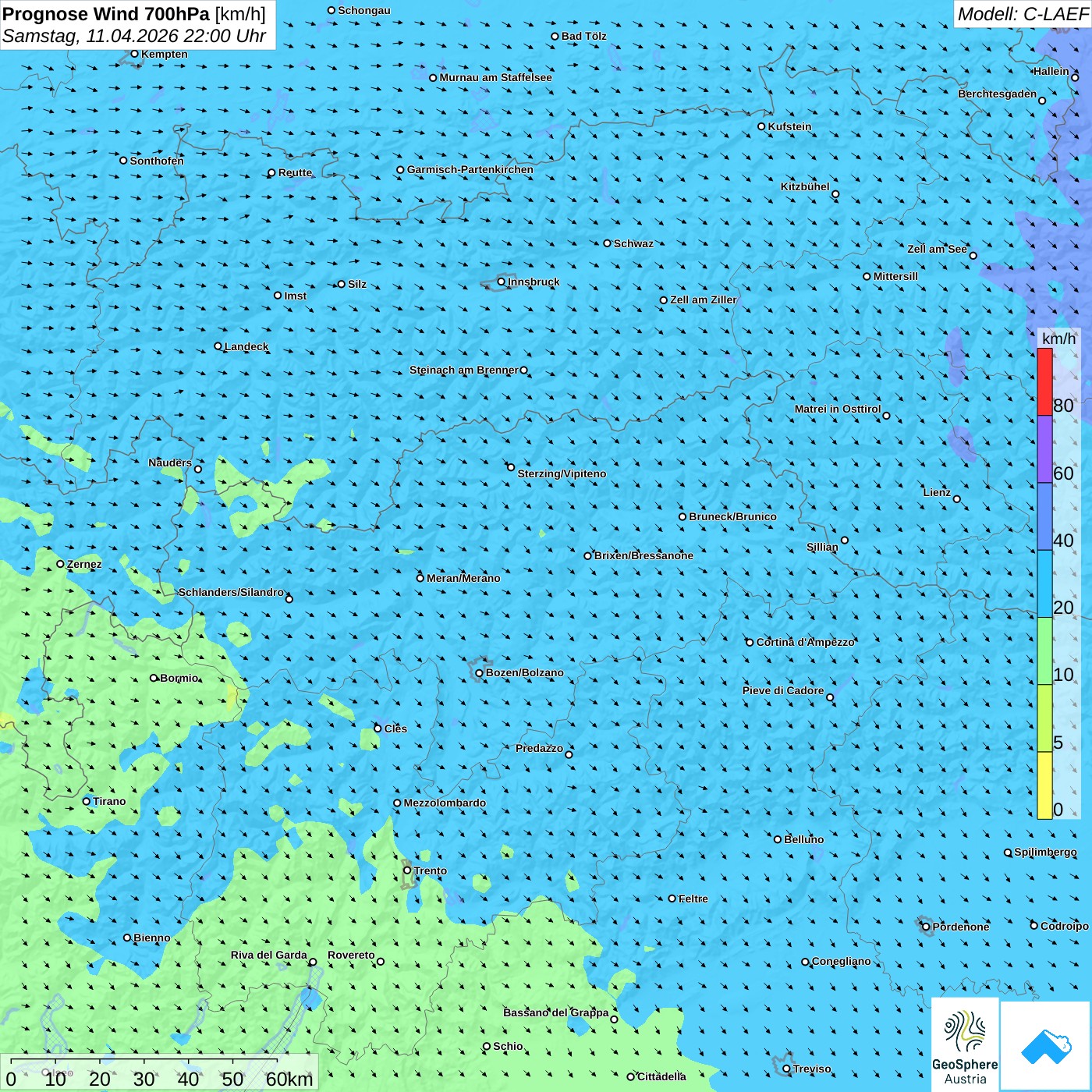Screen dimensions: 1092x1092
Task: Click the Kufstein location dot
Action: point(761,126)
